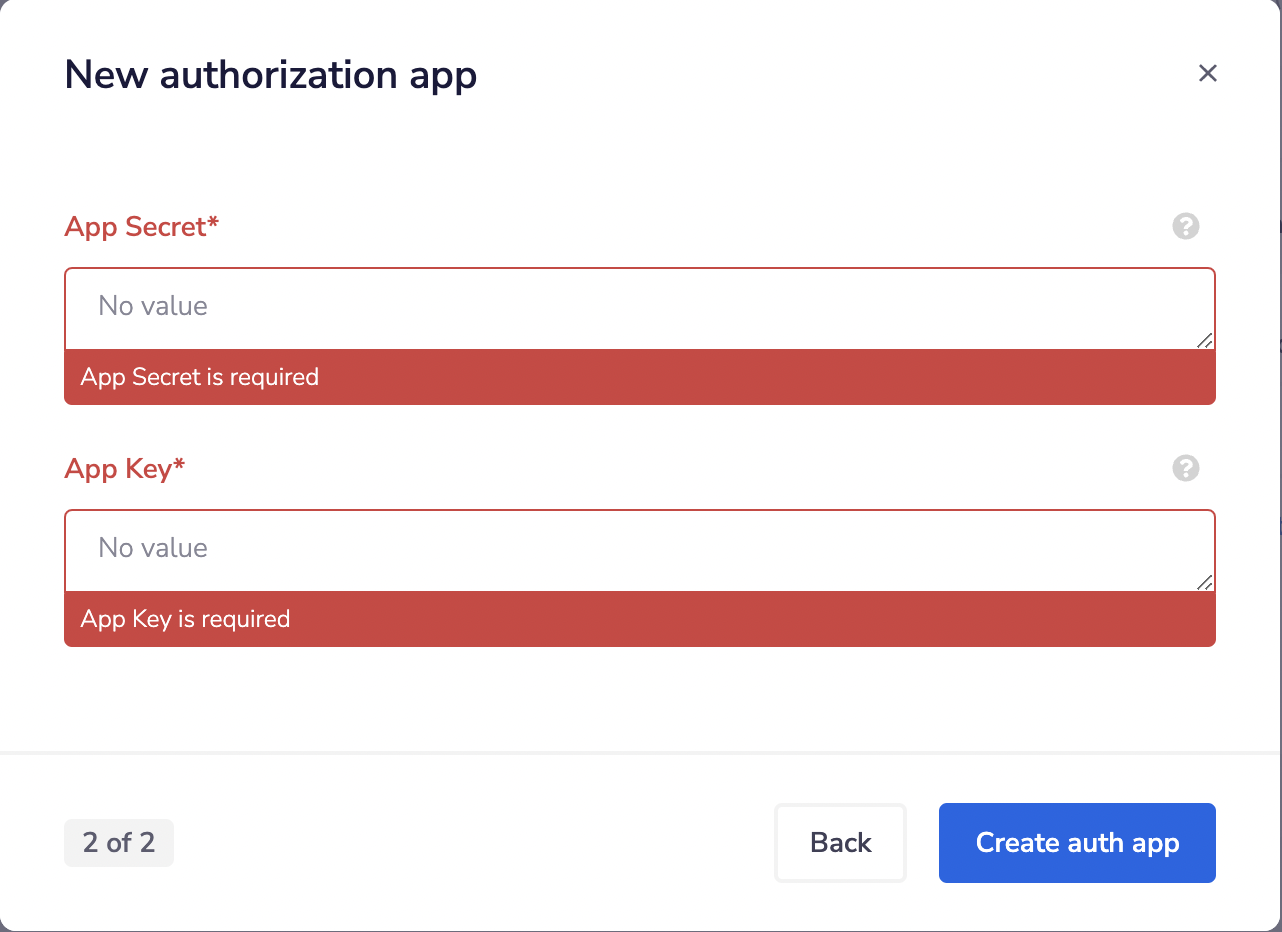
Task: Click the App Key required error banner
Action: (639, 619)
